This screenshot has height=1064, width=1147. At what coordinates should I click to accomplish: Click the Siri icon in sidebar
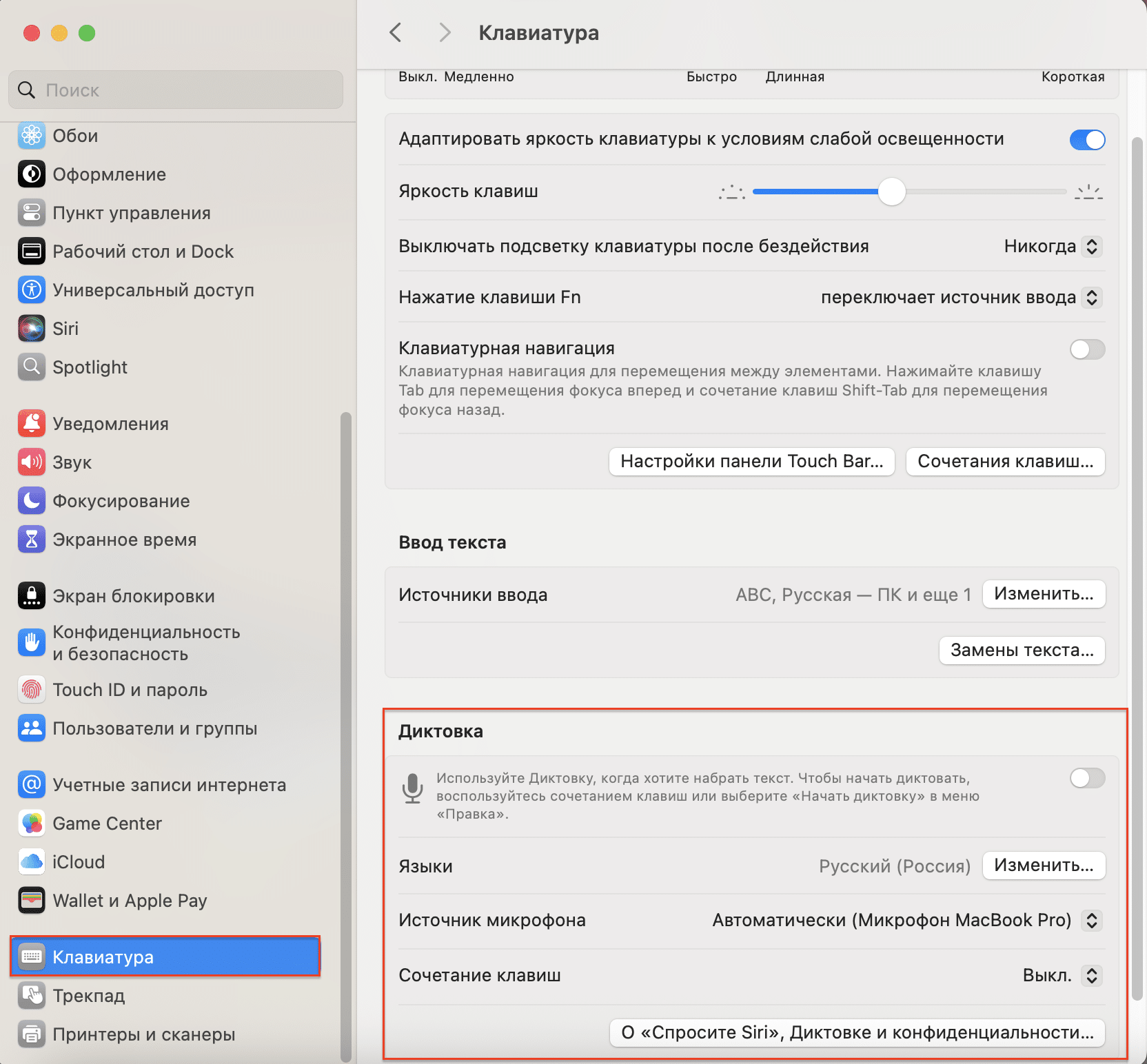[32, 329]
